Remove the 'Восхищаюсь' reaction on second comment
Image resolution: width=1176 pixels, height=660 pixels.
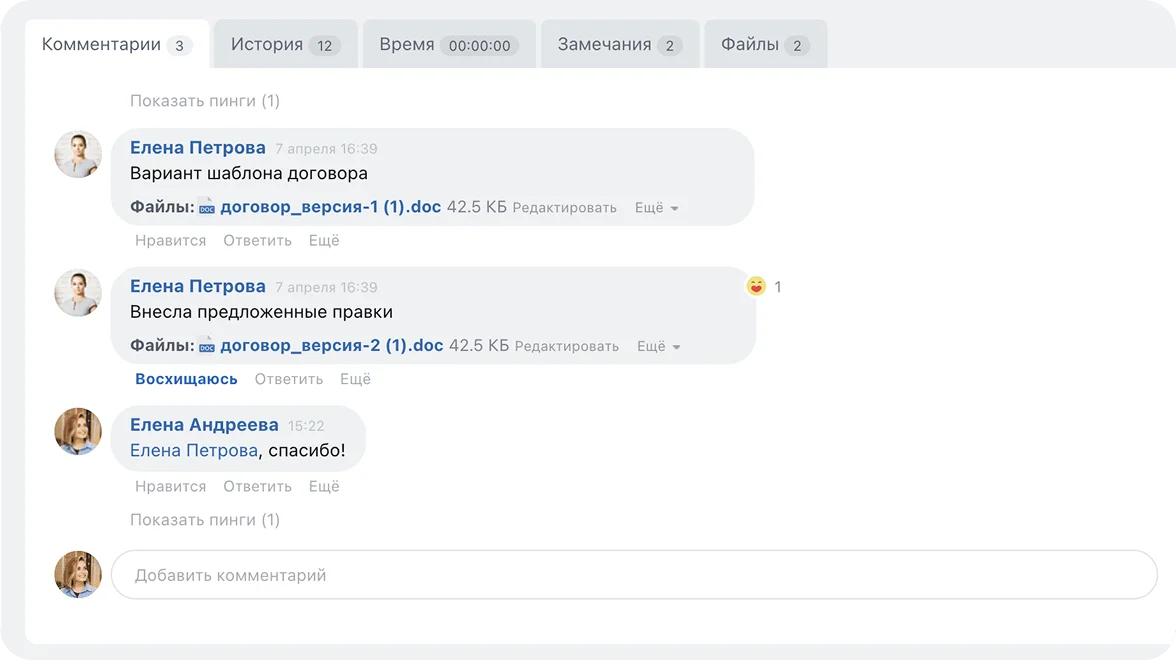tap(186, 379)
